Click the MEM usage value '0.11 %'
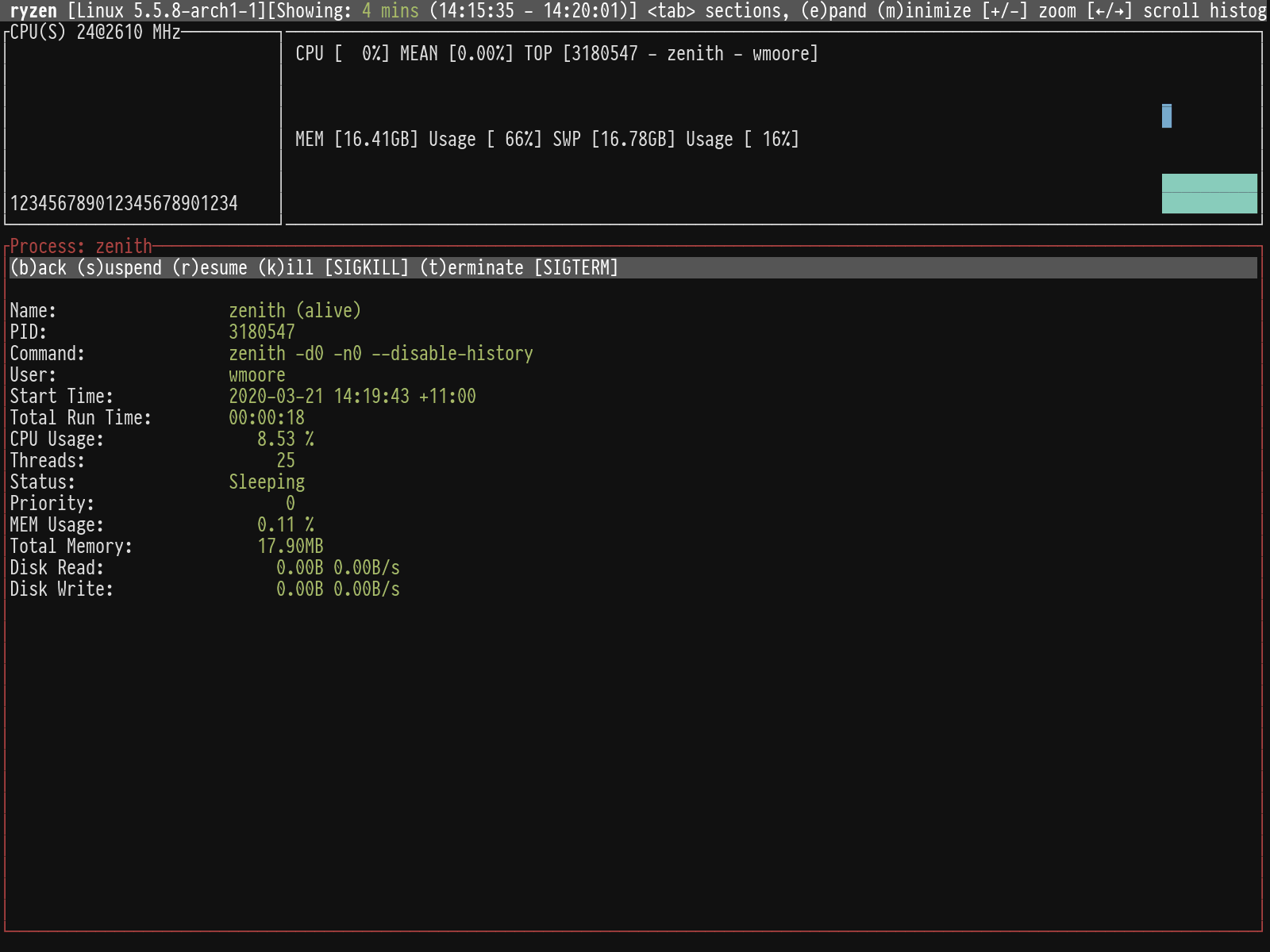 286,525
